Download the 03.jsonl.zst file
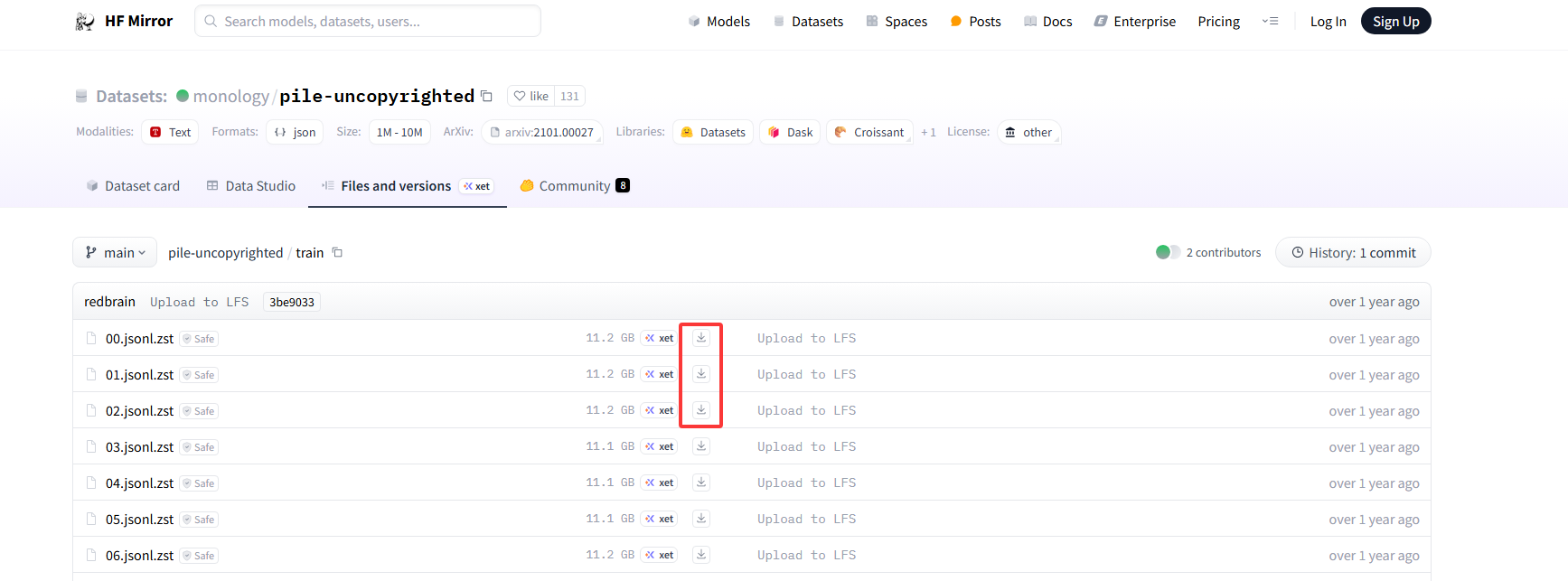 point(701,446)
